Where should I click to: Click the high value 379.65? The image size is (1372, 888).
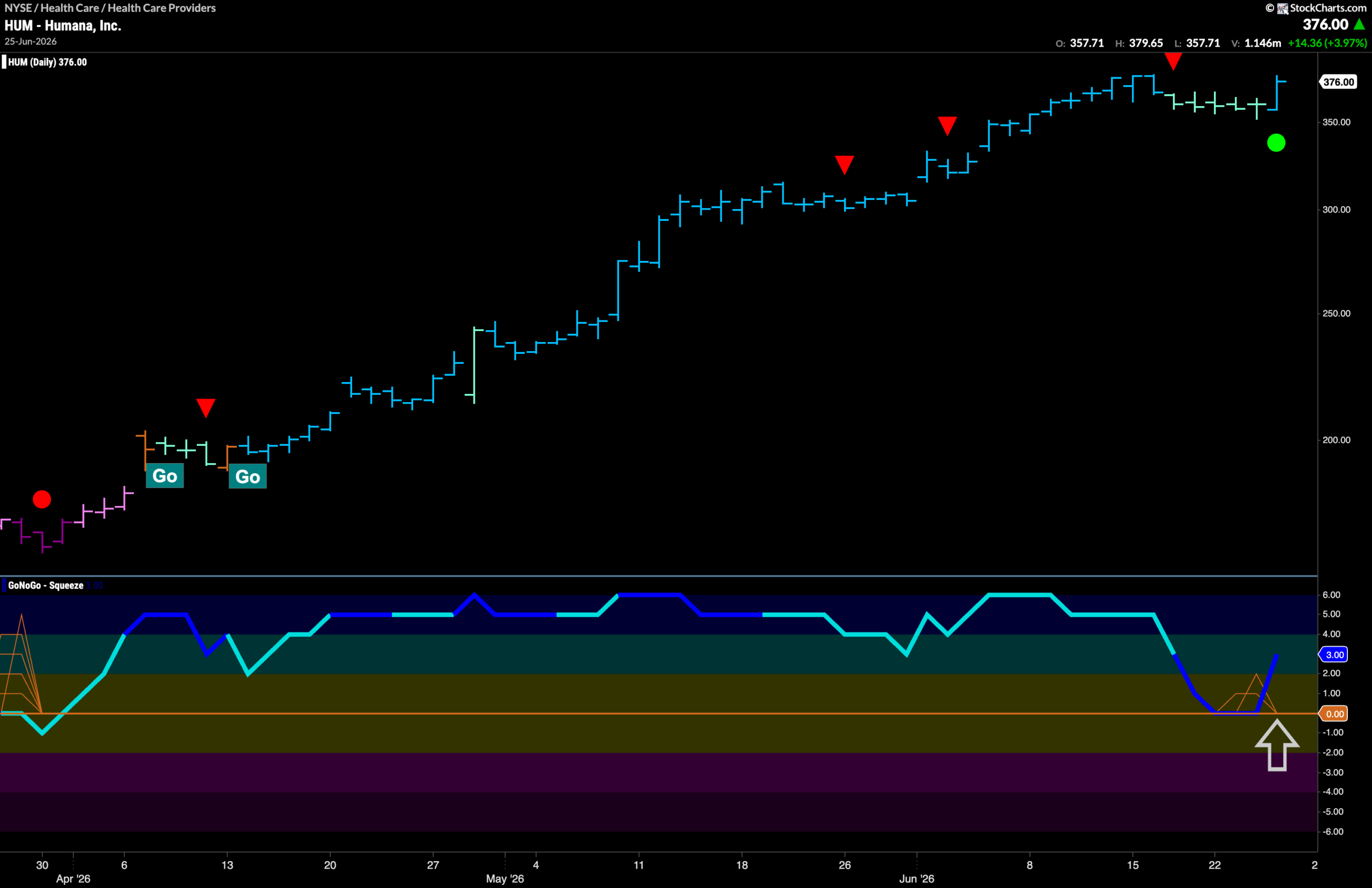[1146, 43]
